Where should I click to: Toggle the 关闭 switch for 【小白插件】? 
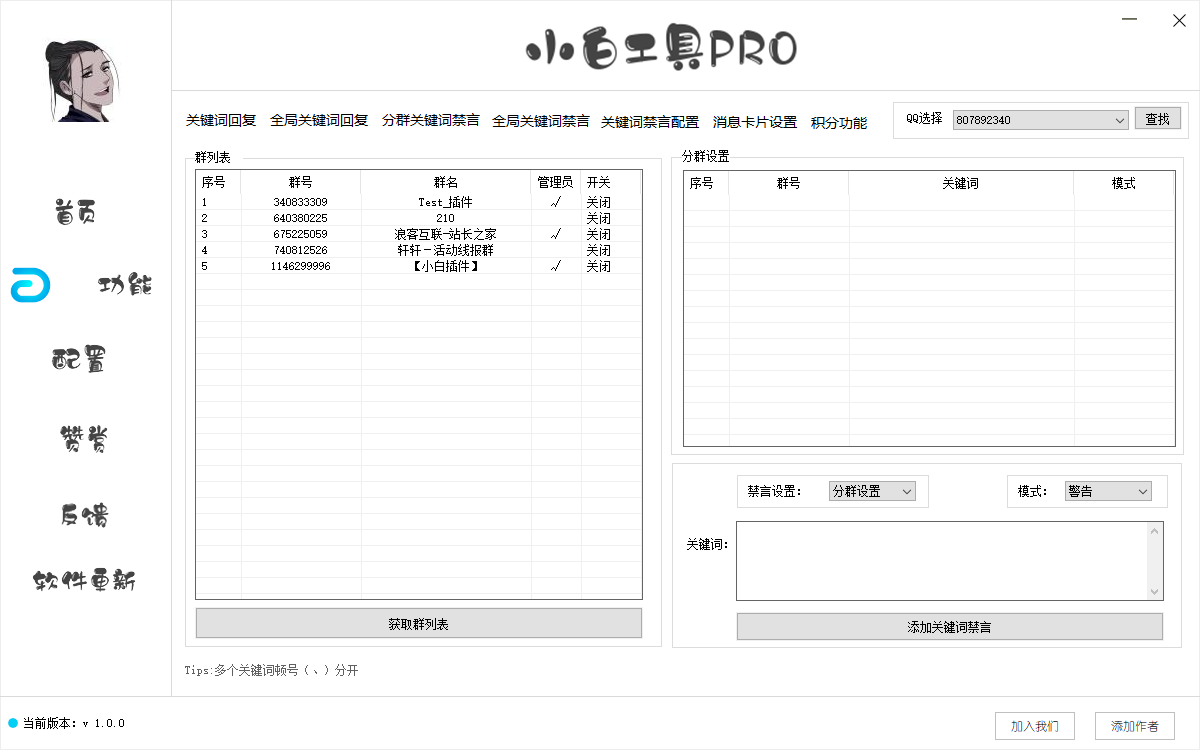pos(598,266)
